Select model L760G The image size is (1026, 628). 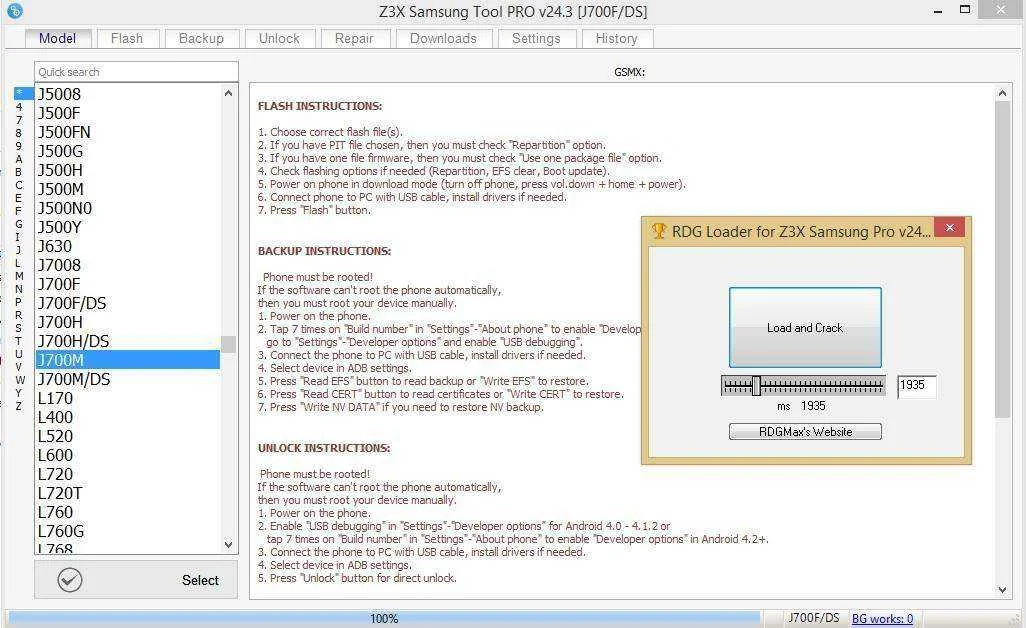[128, 531]
